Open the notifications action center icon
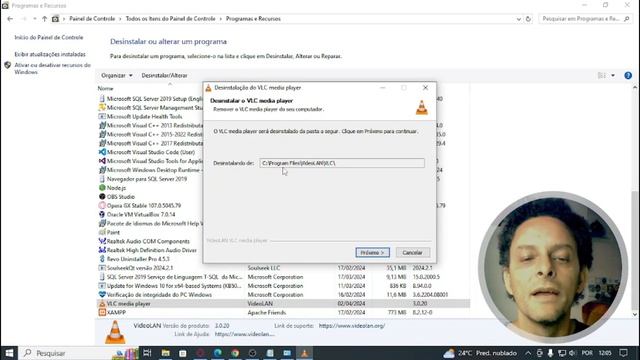 623,353
